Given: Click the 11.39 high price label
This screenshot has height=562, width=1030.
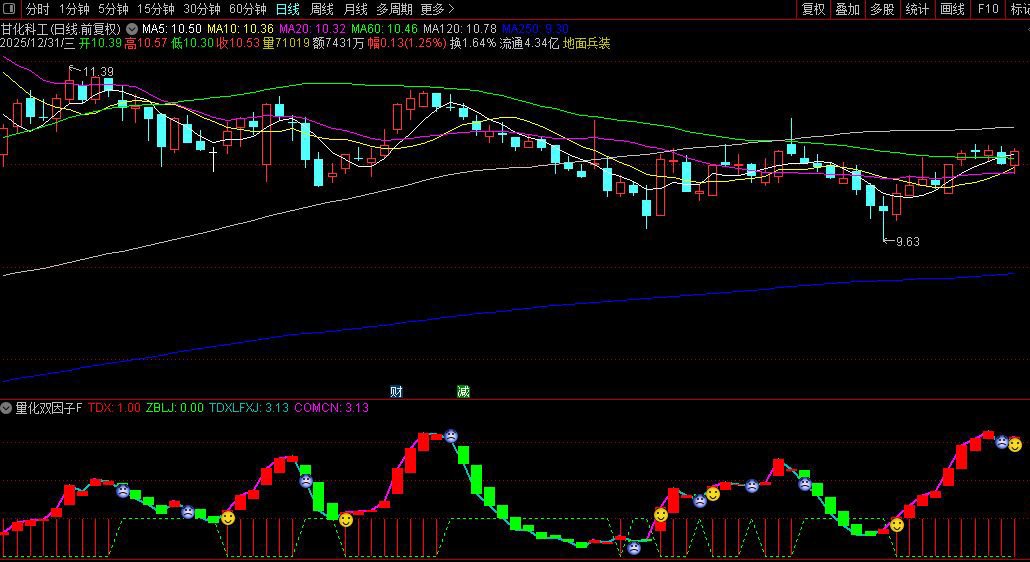Looking at the screenshot, I should click(x=97, y=72).
